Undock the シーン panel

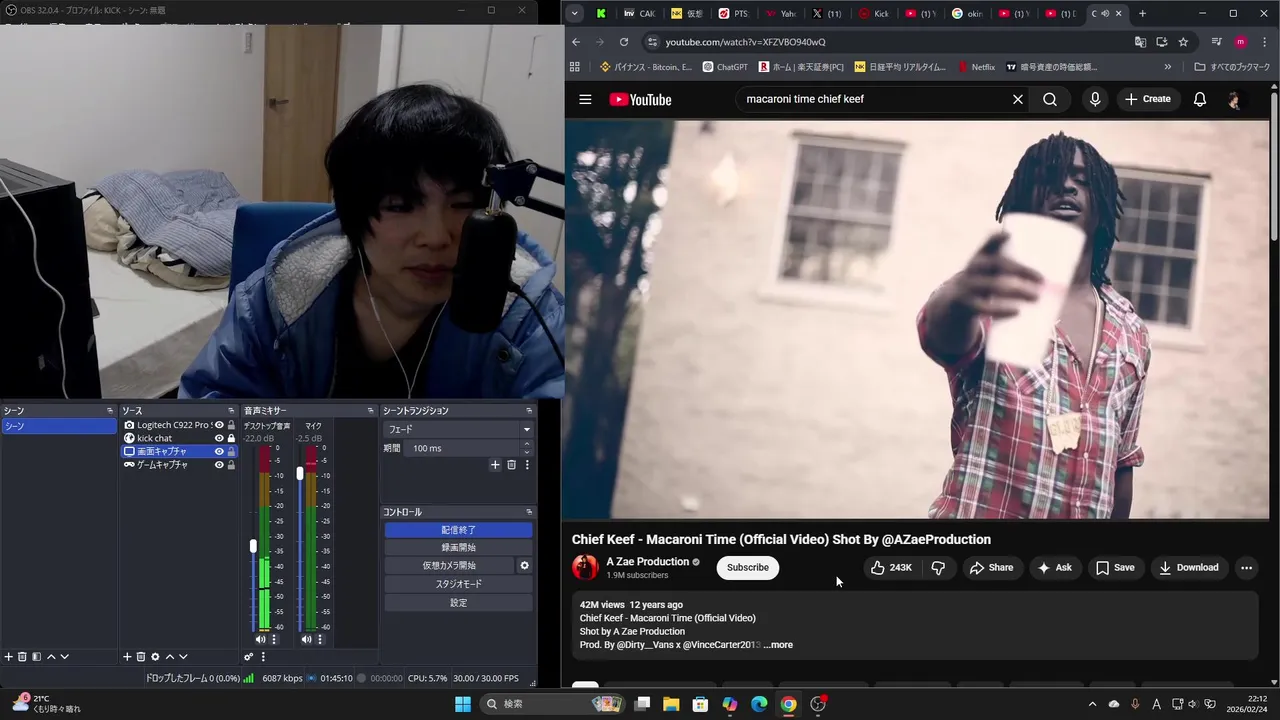110,411
